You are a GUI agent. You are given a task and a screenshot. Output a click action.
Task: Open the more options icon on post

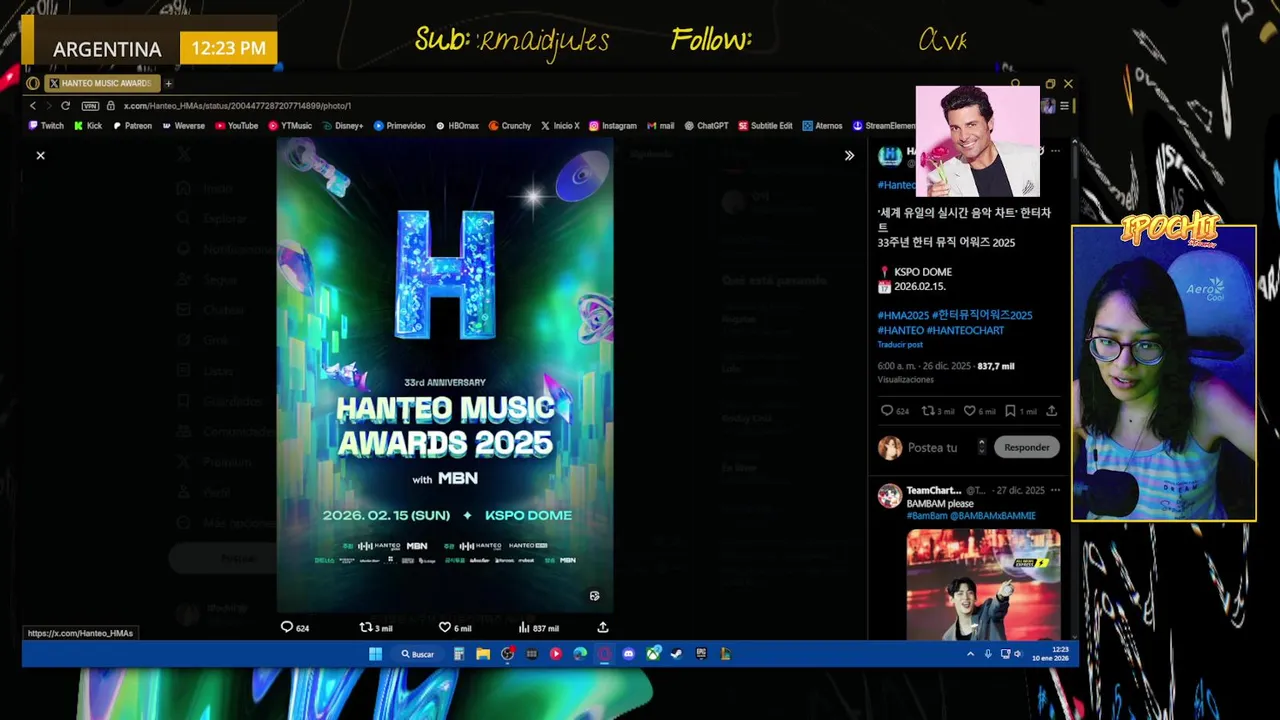[x=1055, y=151]
